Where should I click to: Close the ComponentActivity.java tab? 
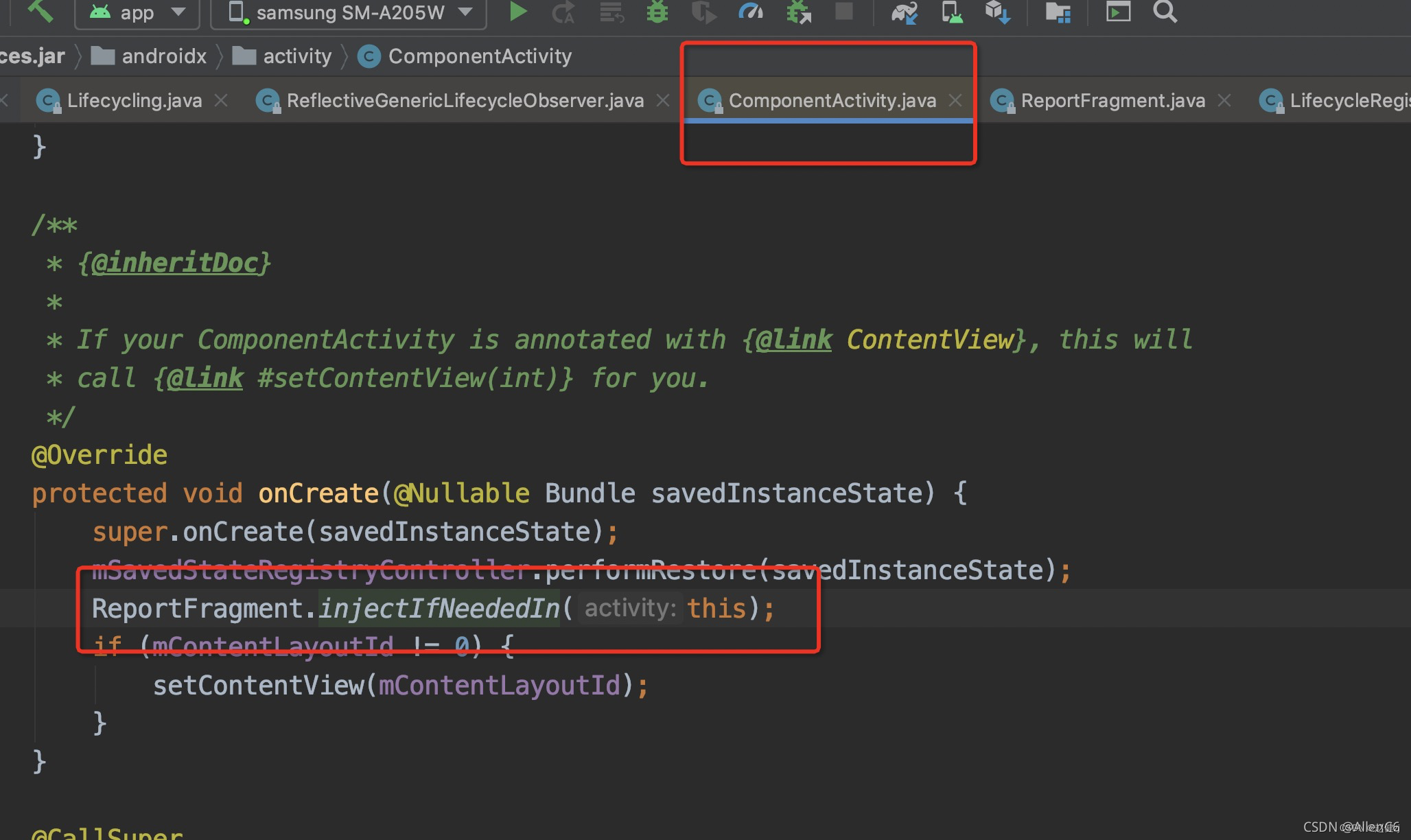(x=955, y=101)
